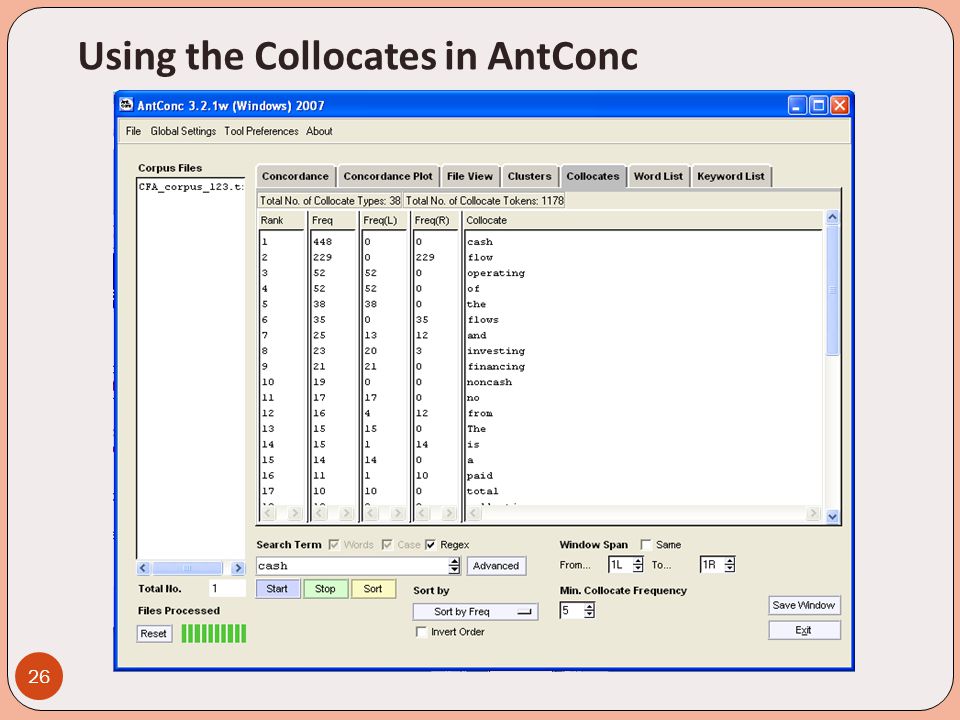Click the Advanced button

(x=496, y=566)
